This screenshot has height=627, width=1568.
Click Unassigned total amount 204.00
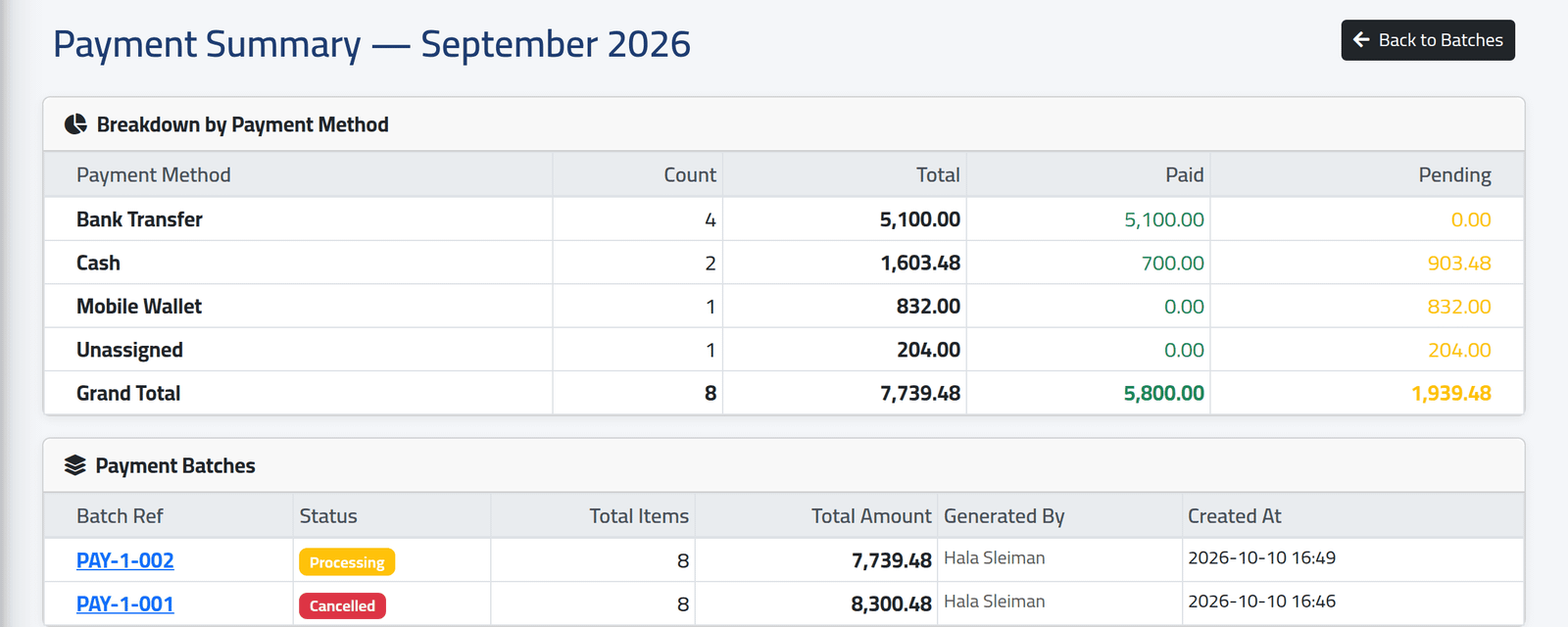click(x=929, y=350)
